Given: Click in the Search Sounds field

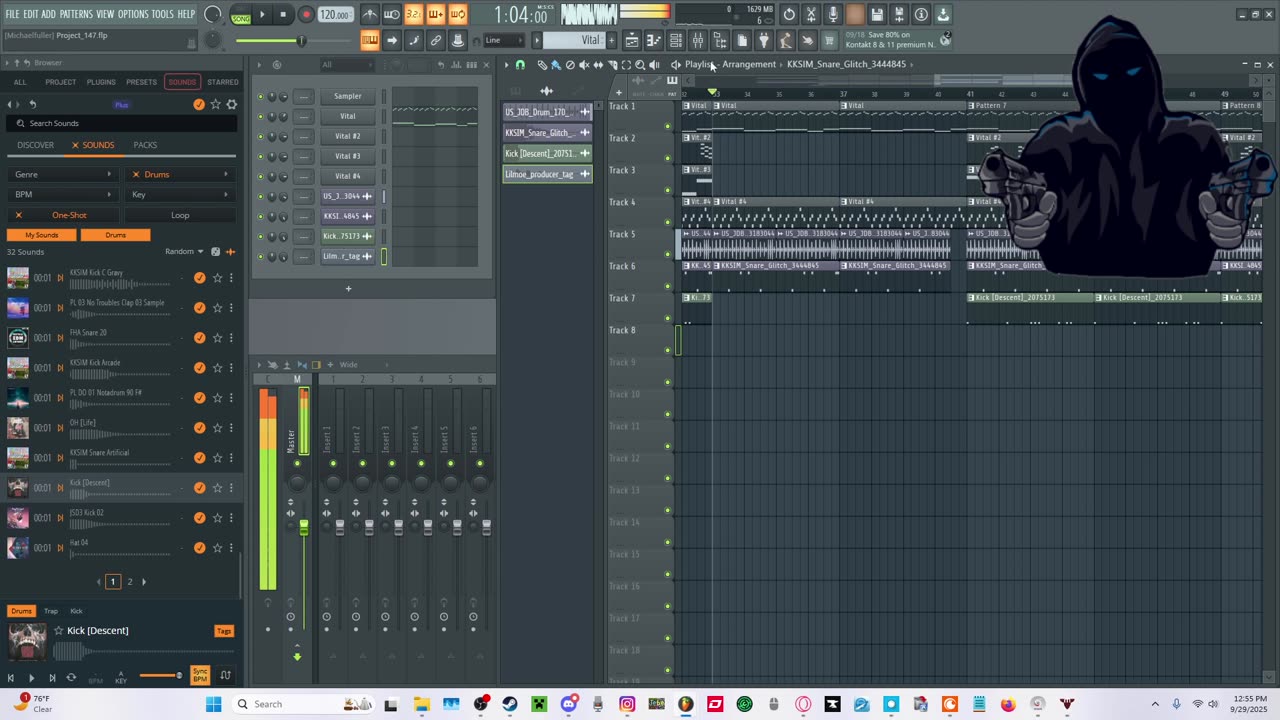Looking at the screenshot, I should [x=120, y=123].
